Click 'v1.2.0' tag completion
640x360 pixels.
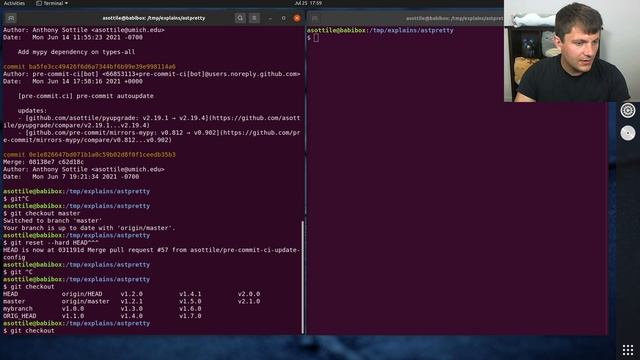pos(131,294)
